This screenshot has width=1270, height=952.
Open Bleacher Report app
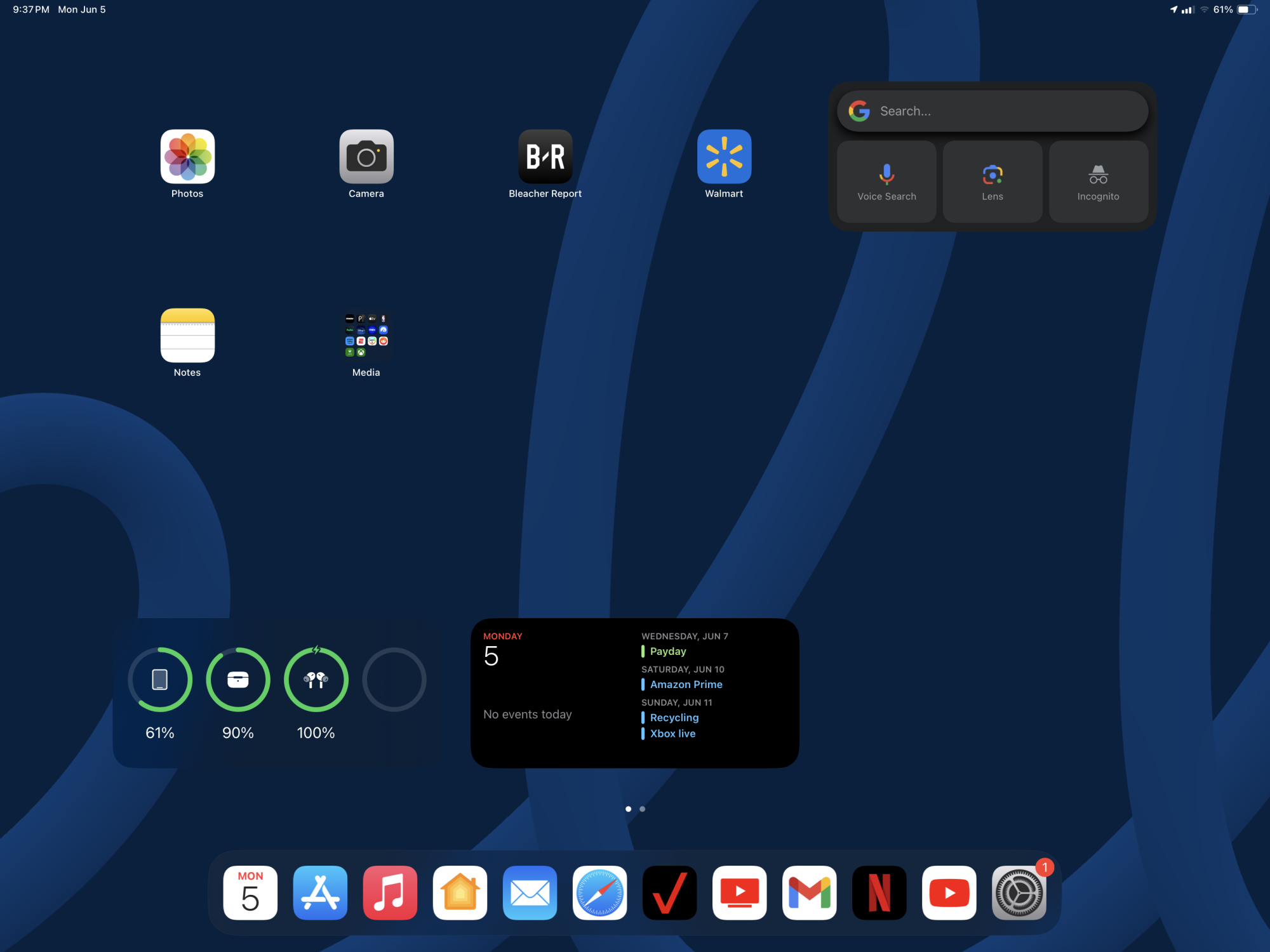(x=545, y=157)
